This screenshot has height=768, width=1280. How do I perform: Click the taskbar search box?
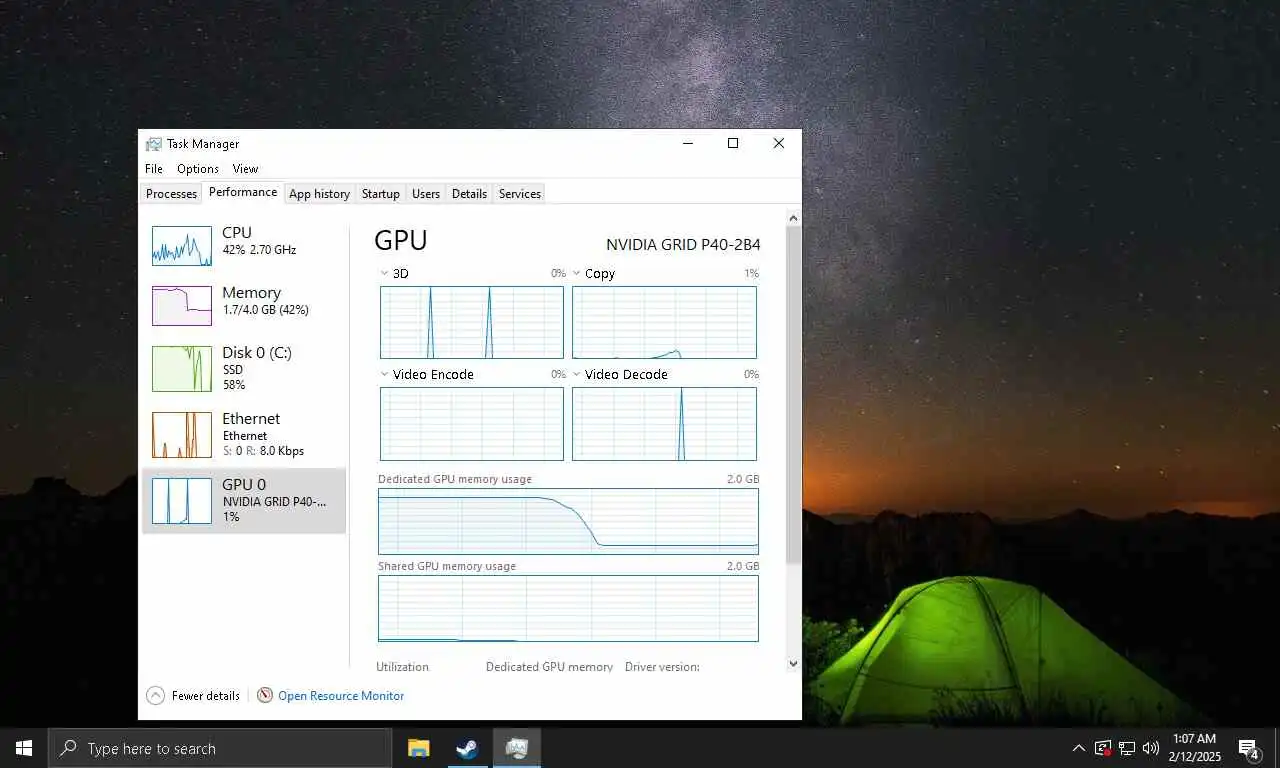coord(220,748)
